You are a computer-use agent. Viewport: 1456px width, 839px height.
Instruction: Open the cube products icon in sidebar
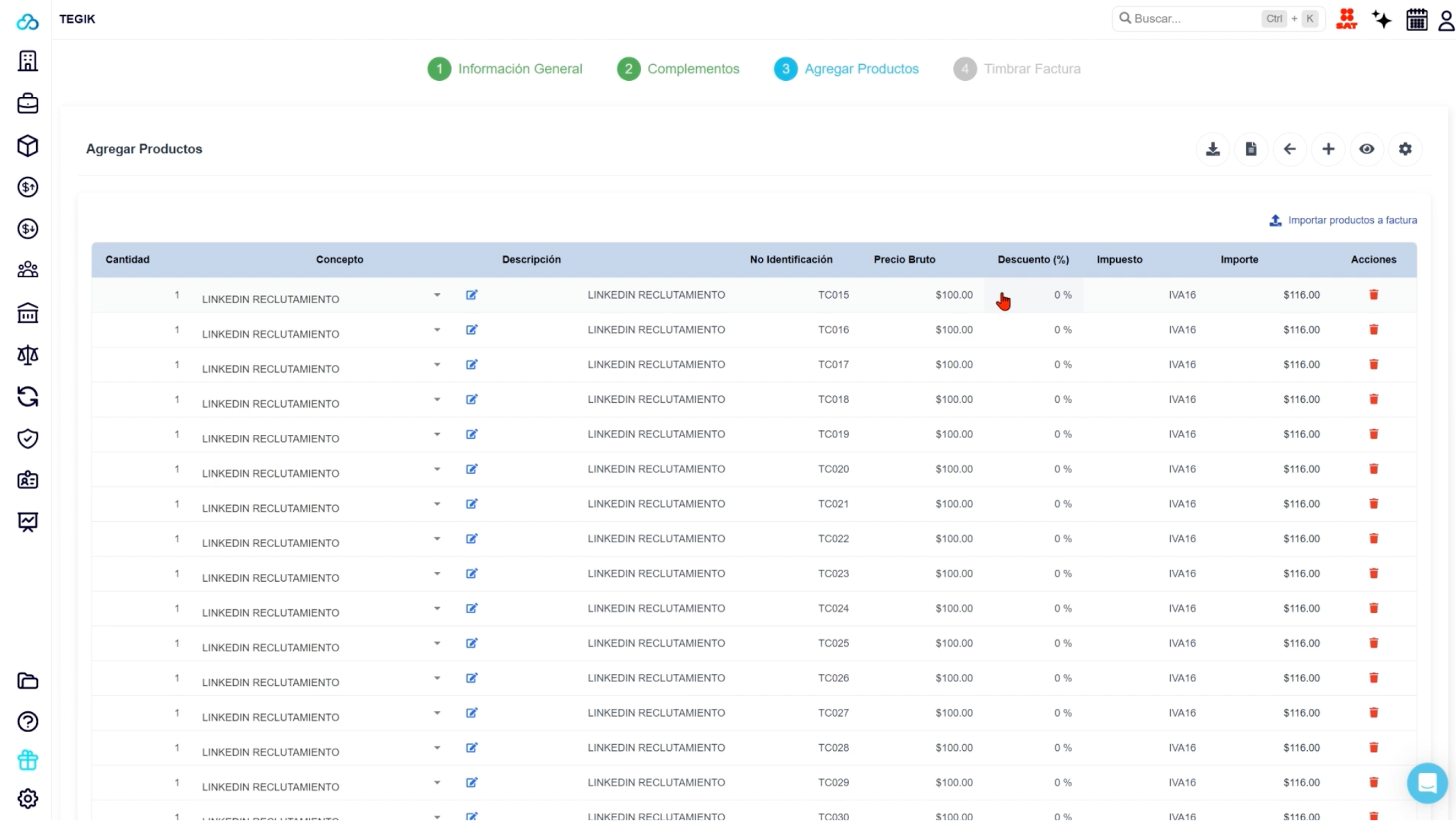point(27,146)
